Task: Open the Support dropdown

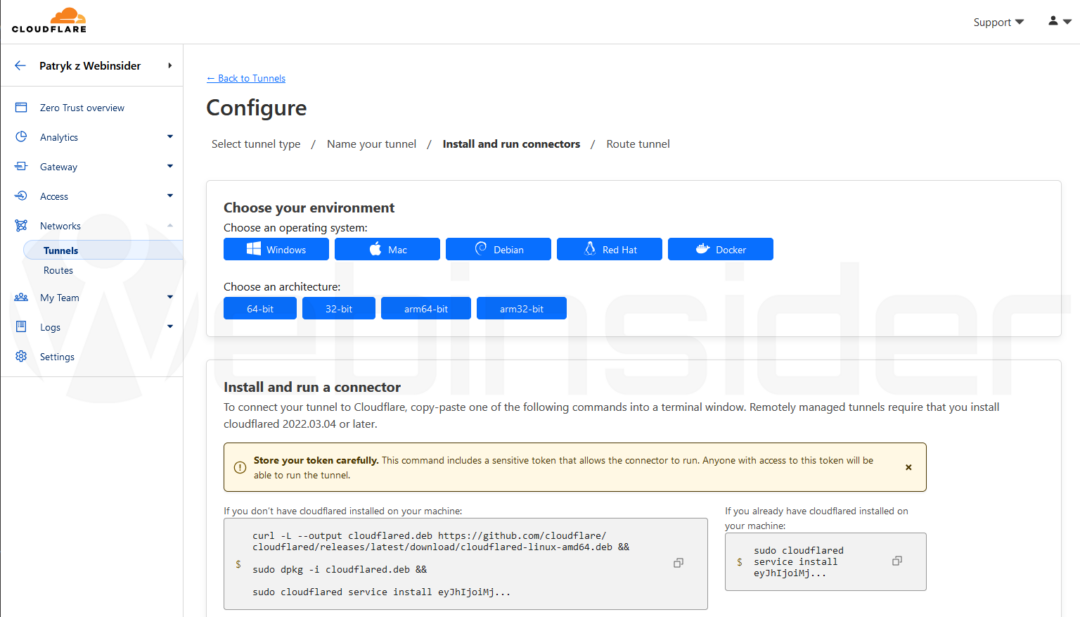Action: [998, 22]
